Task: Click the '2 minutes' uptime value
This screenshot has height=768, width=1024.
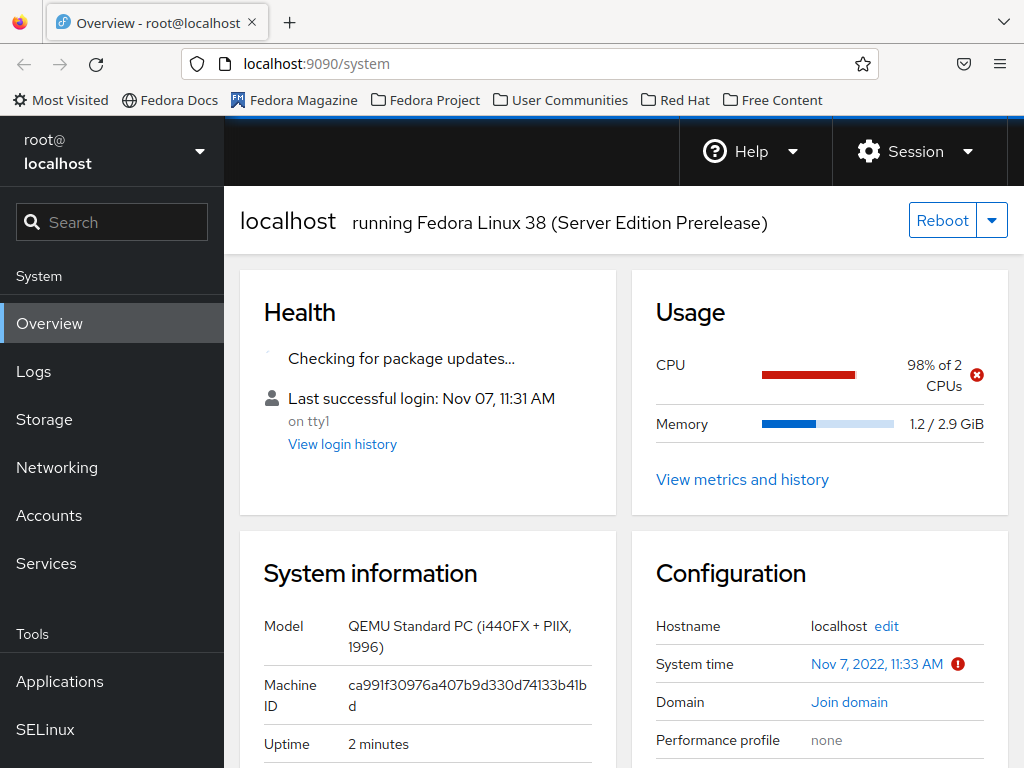Action: click(x=378, y=744)
